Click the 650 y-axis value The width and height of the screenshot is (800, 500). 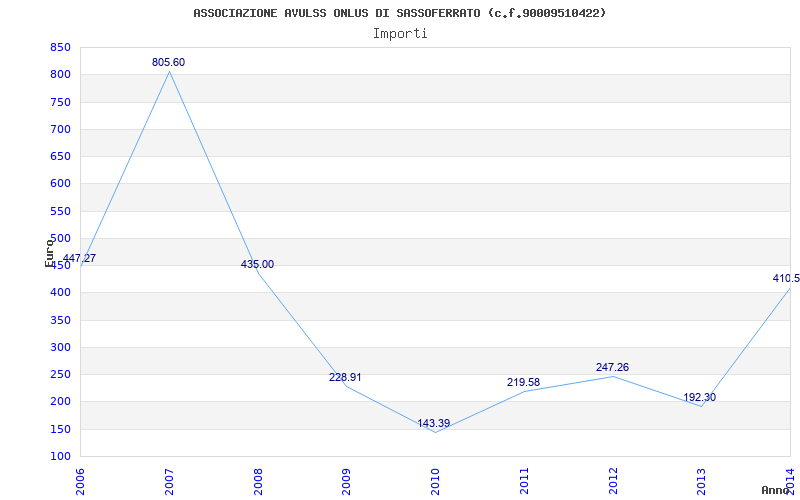[x=60, y=156]
